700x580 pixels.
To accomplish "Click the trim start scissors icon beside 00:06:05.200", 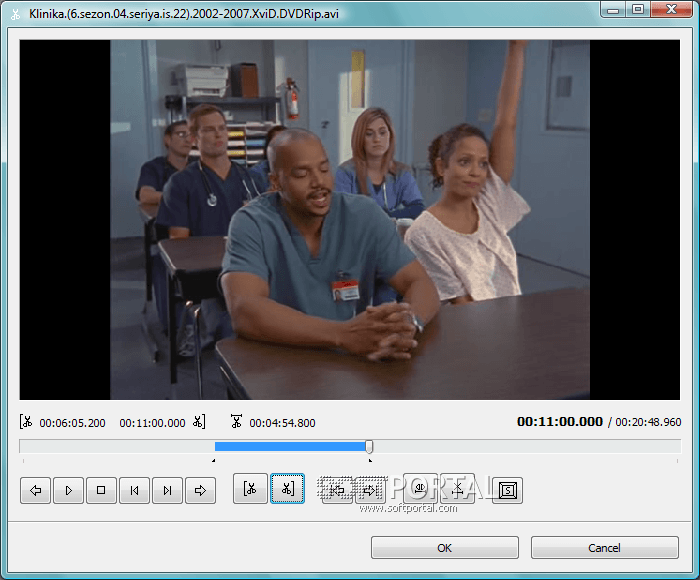I will coord(26,422).
